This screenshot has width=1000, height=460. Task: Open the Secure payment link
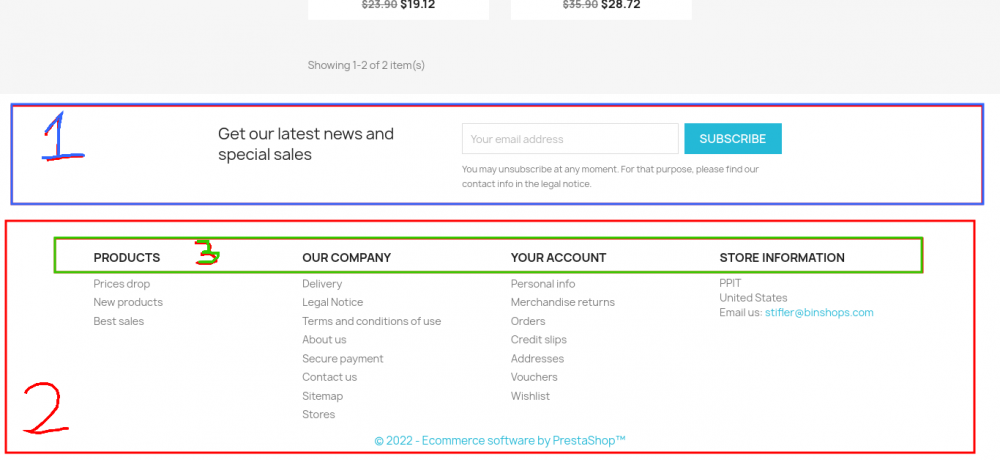click(343, 359)
